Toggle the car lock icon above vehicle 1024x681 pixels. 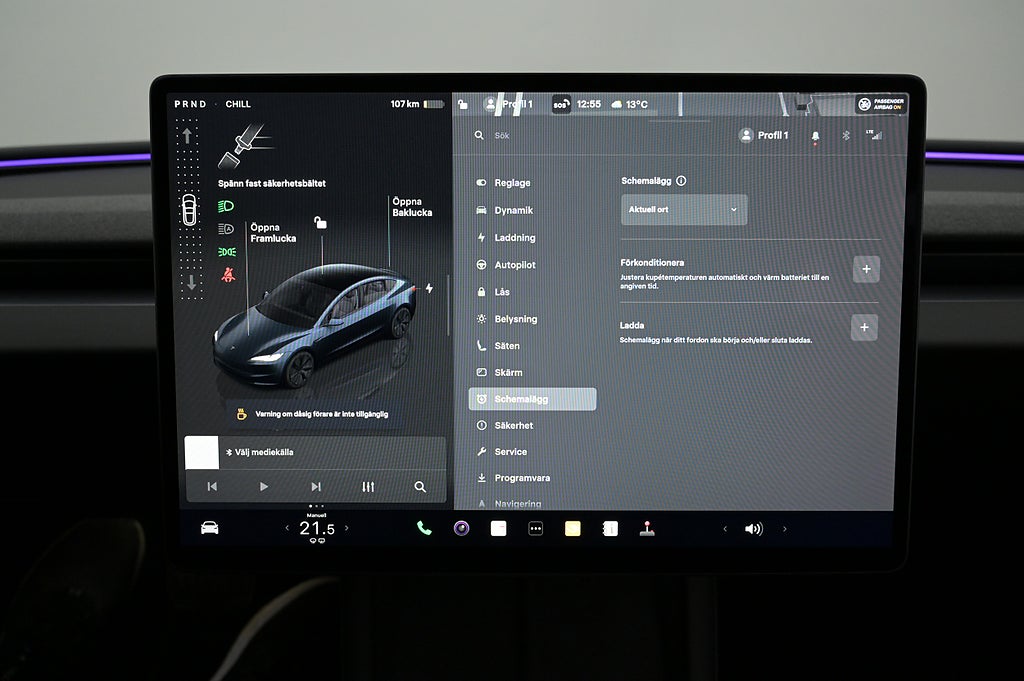pyautogui.click(x=320, y=222)
